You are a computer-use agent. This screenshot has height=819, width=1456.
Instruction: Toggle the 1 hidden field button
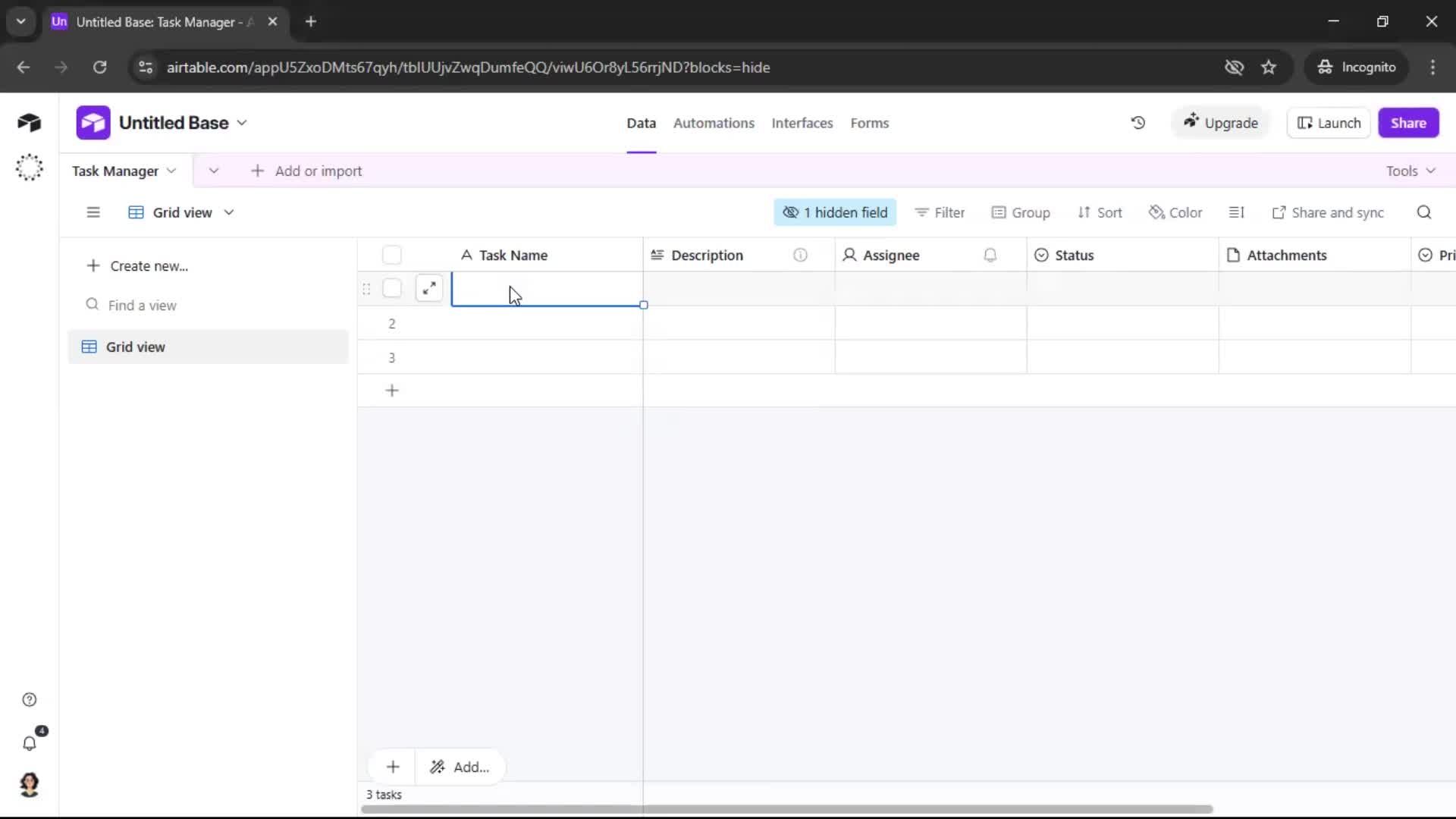coord(835,212)
